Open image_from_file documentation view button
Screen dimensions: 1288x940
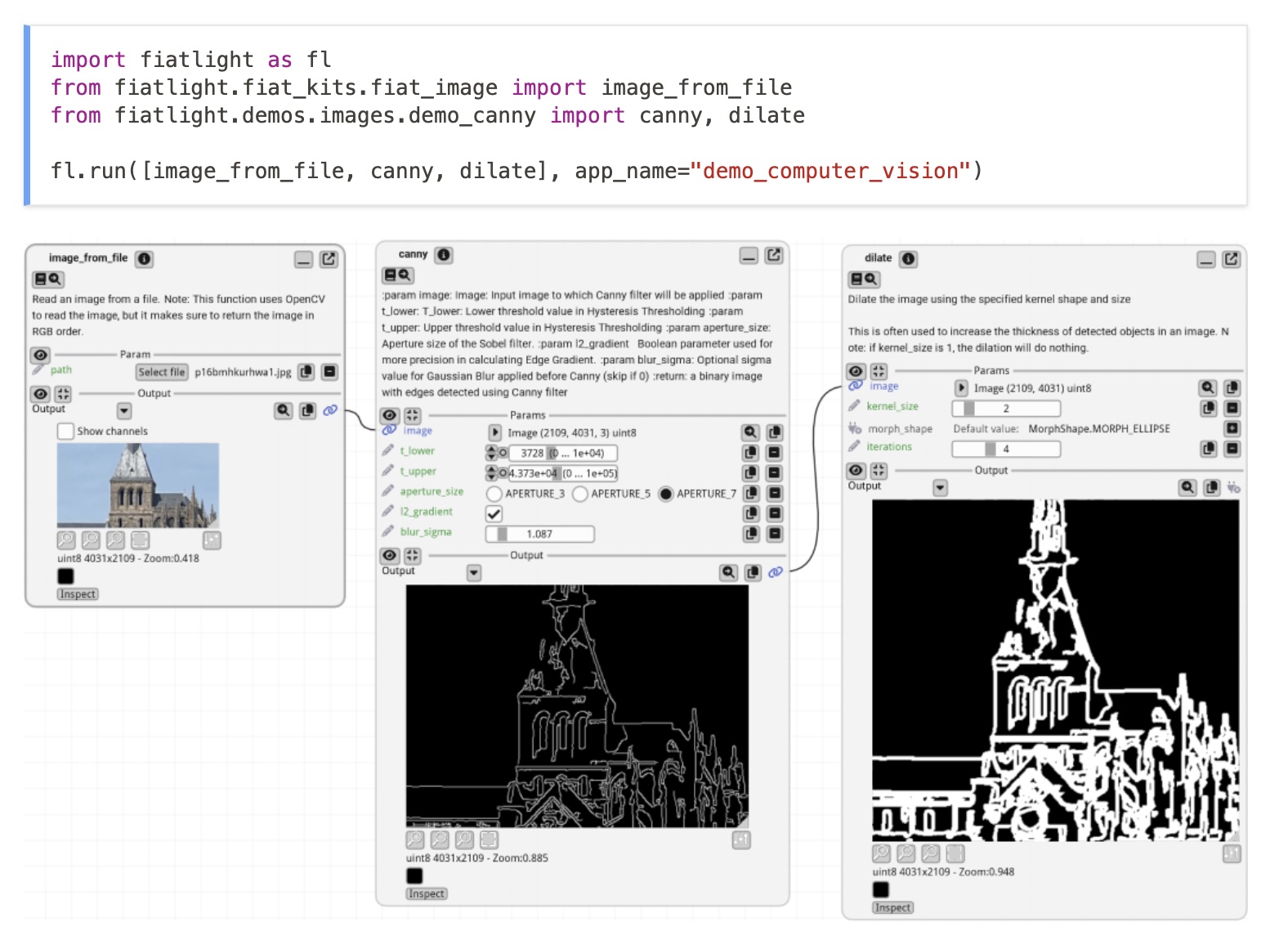click(48, 280)
